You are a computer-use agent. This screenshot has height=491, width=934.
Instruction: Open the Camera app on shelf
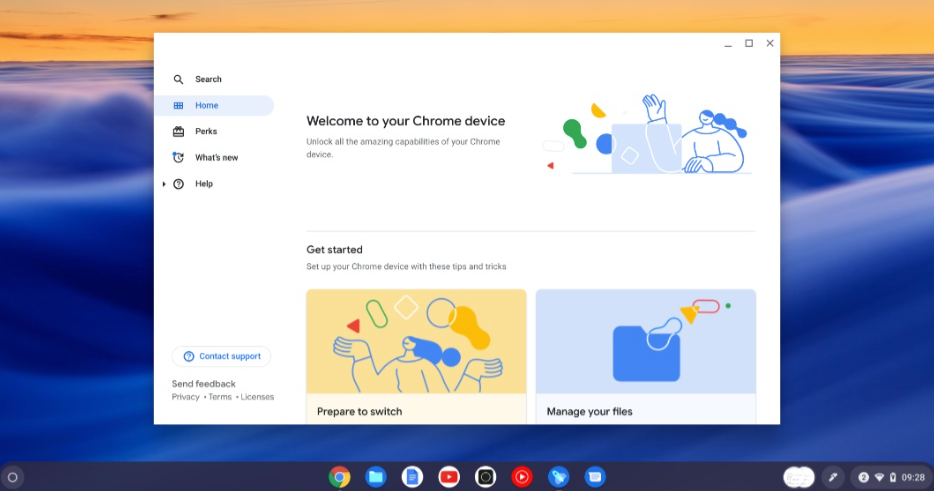pyautogui.click(x=485, y=477)
